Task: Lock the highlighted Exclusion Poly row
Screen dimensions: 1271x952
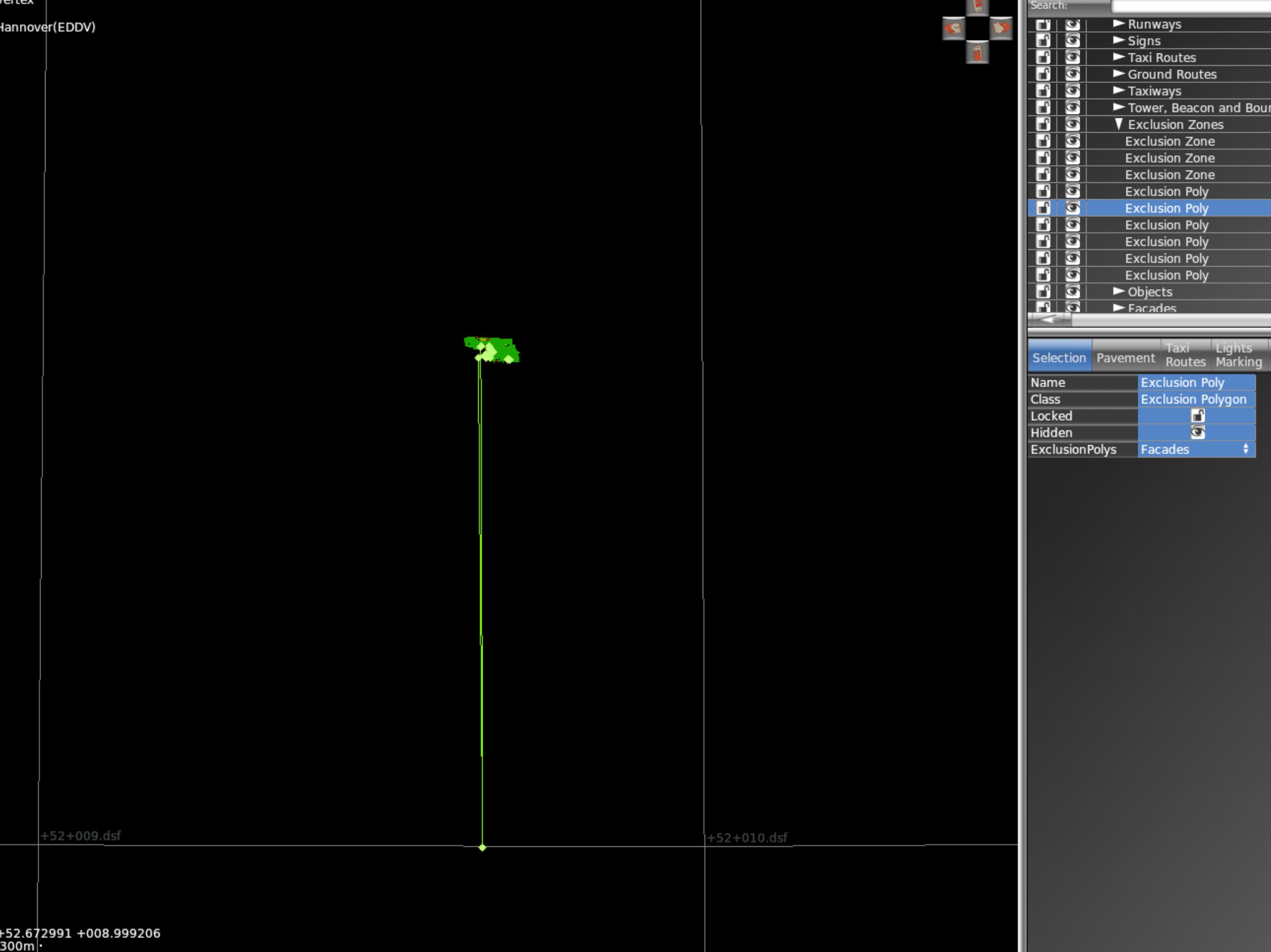Action: 1044,208
